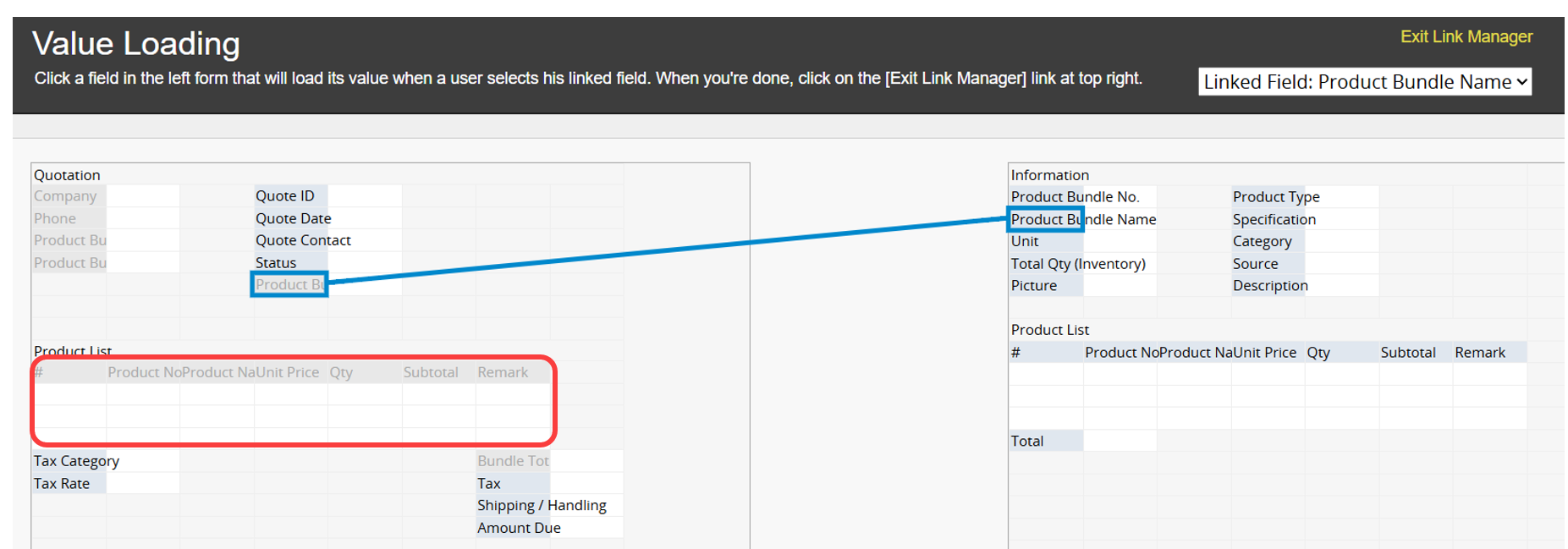Select the Bundle Total field
Image resolution: width=1568 pixels, height=549 pixels.
coord(513,461)
